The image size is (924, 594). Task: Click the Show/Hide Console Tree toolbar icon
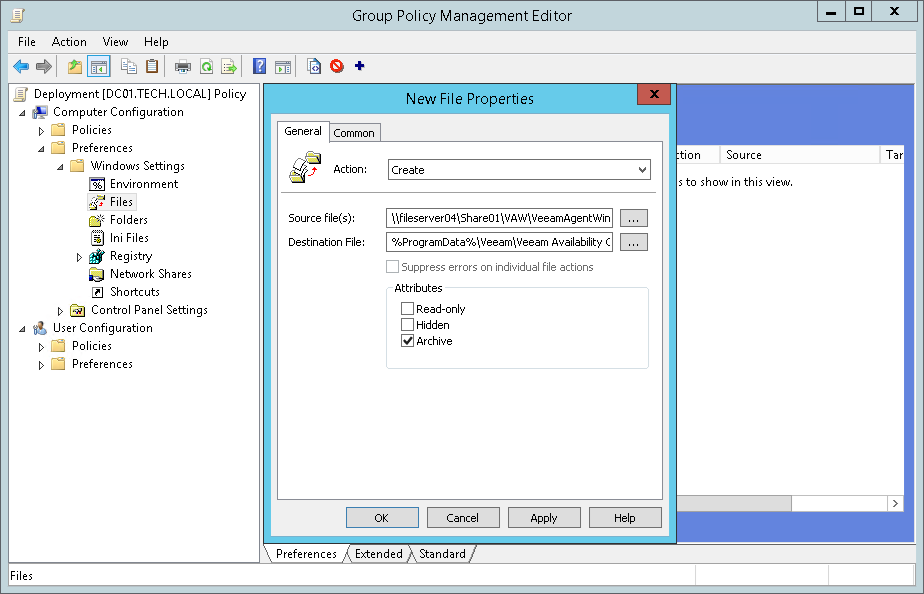pos(96,66)
